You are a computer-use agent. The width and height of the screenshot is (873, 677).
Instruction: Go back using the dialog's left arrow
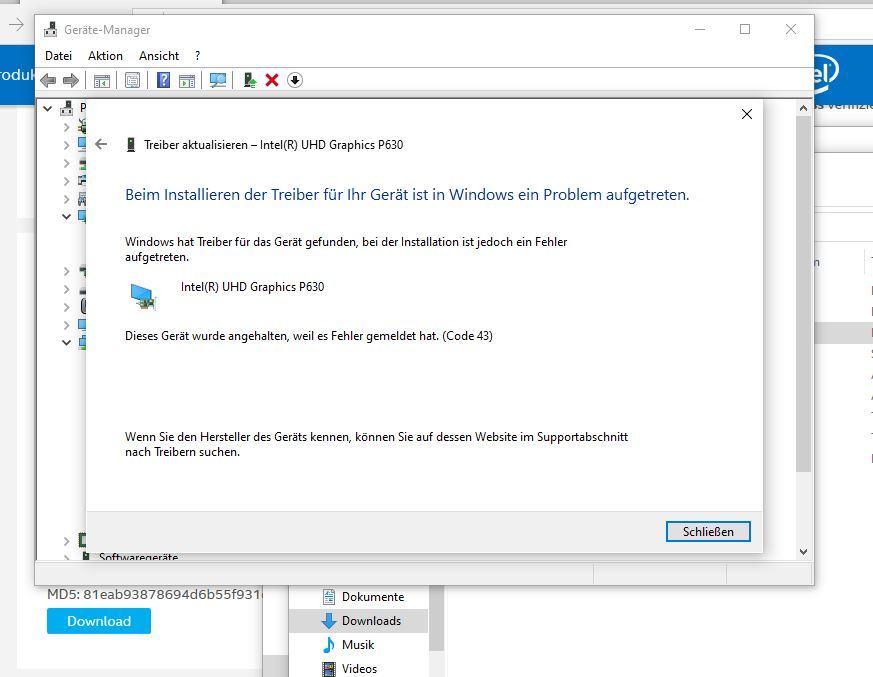(101, 144)
